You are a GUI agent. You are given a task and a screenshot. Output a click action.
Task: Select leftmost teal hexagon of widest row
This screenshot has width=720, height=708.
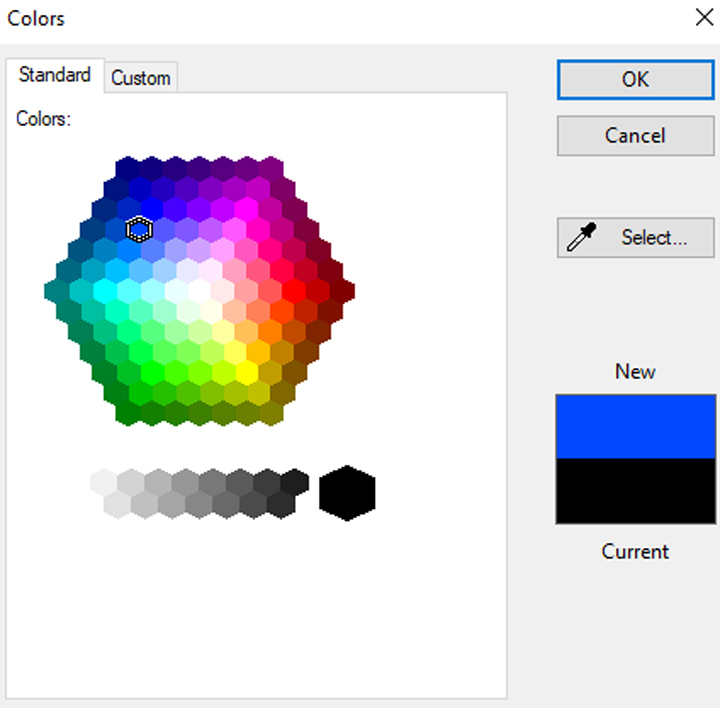pyautogui.click(x=56, y=291)
